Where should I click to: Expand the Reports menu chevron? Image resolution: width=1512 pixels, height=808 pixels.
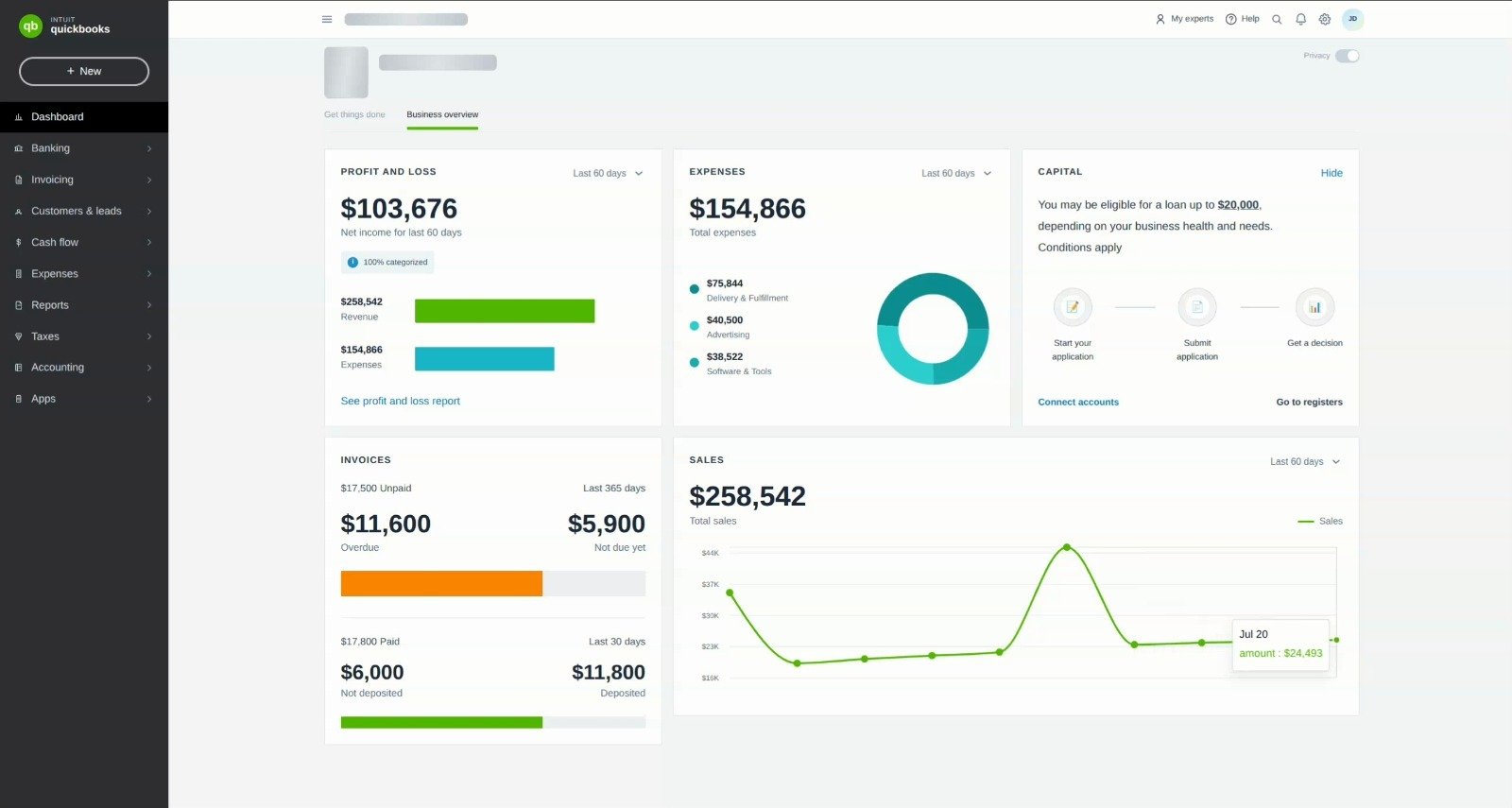click(x=149, y=305)
